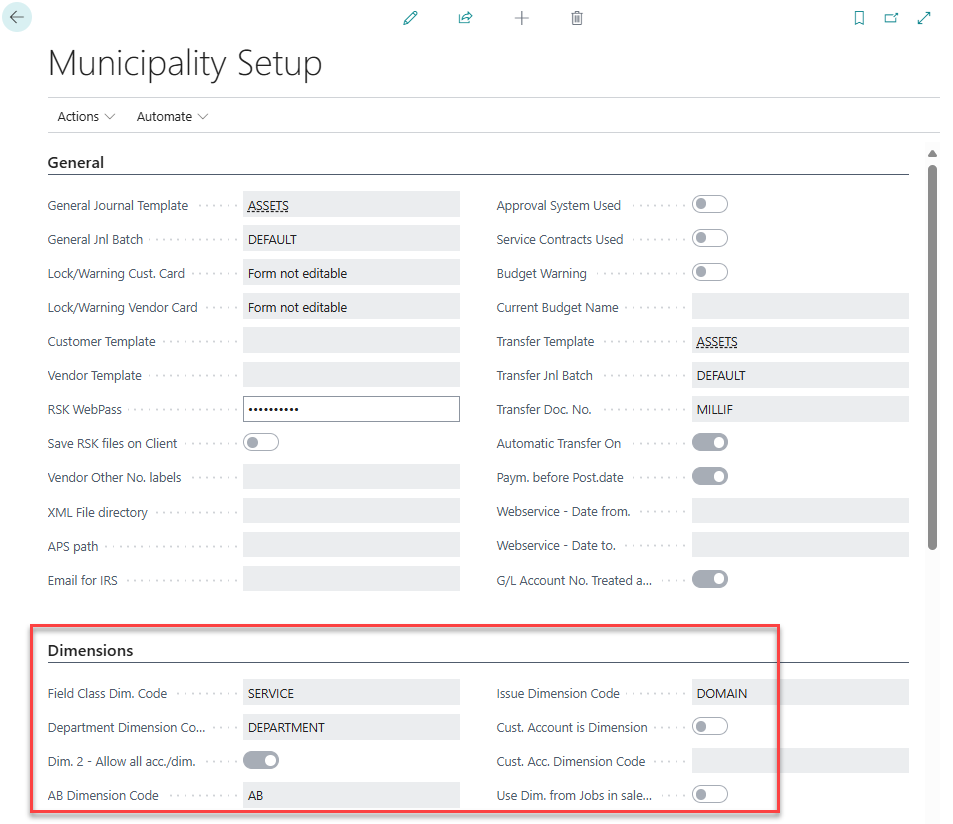Open the Automate dropdown menu
The width and height of the screenshot is (953, 824).
click(172, 116)
